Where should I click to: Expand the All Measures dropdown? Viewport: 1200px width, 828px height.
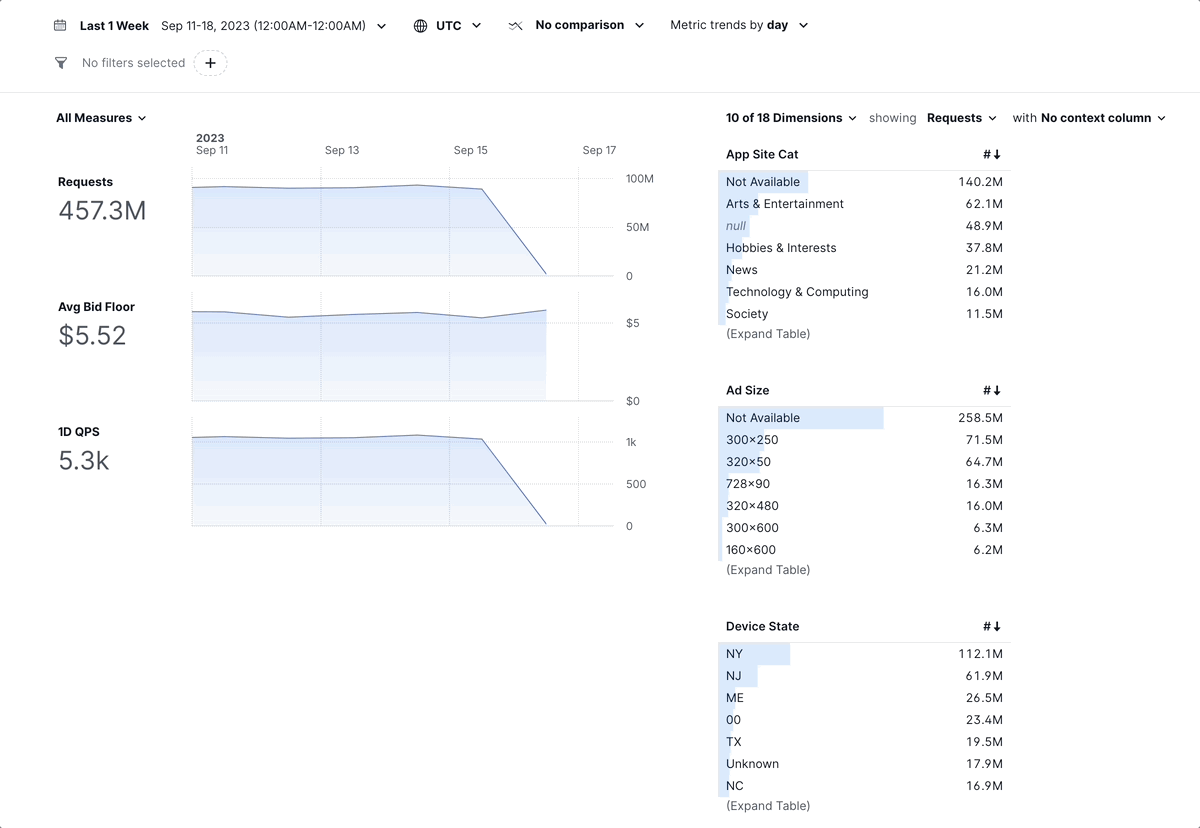click(101, 117)
